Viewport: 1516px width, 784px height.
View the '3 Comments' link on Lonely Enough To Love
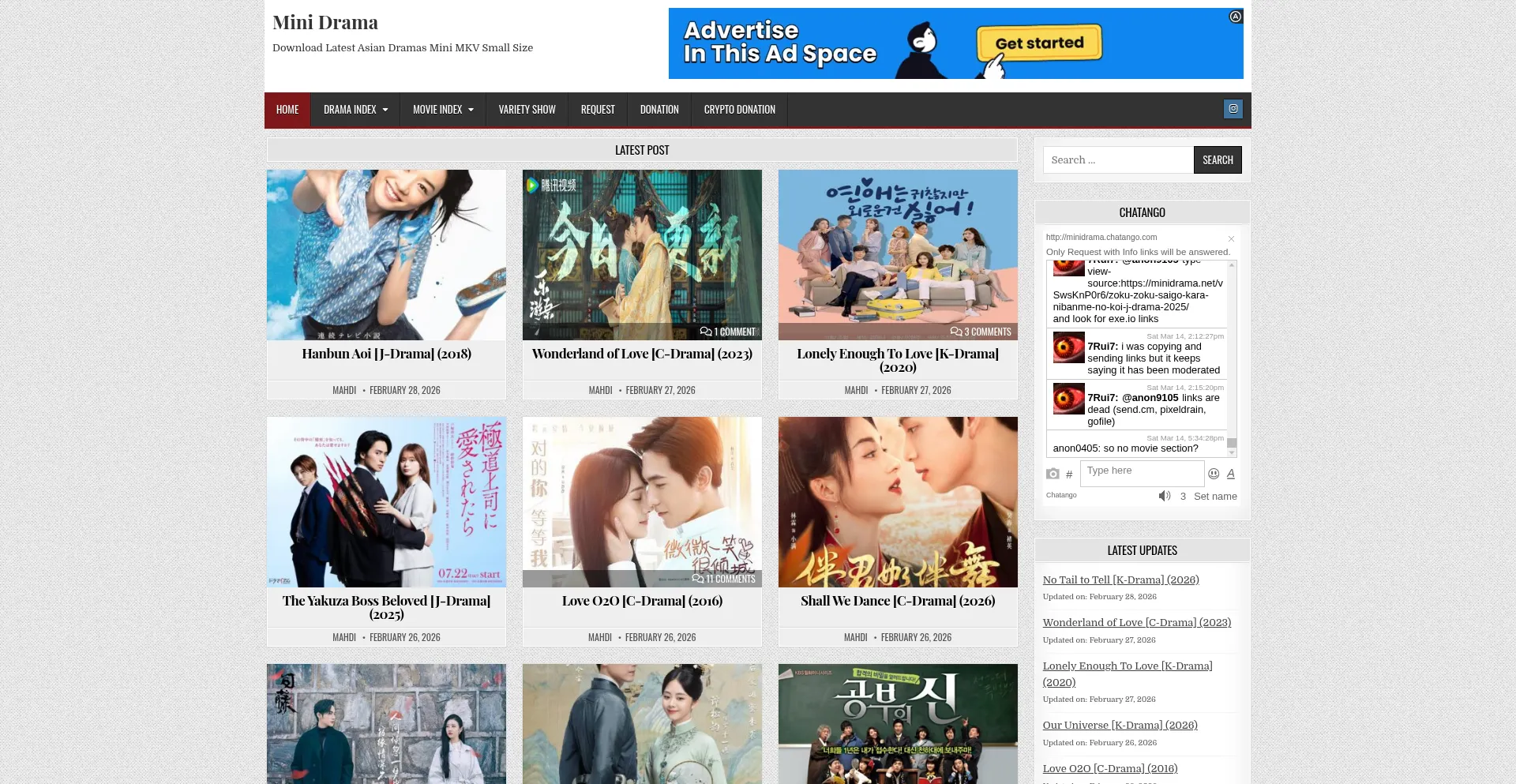(x=981, y=332)
